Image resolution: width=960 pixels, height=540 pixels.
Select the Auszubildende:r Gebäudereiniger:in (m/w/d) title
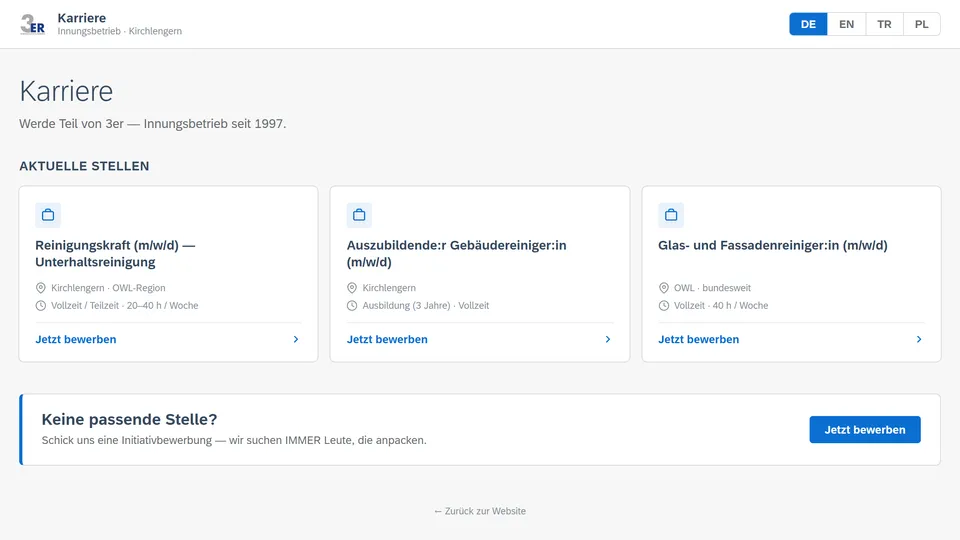click(x=457, y=253)
